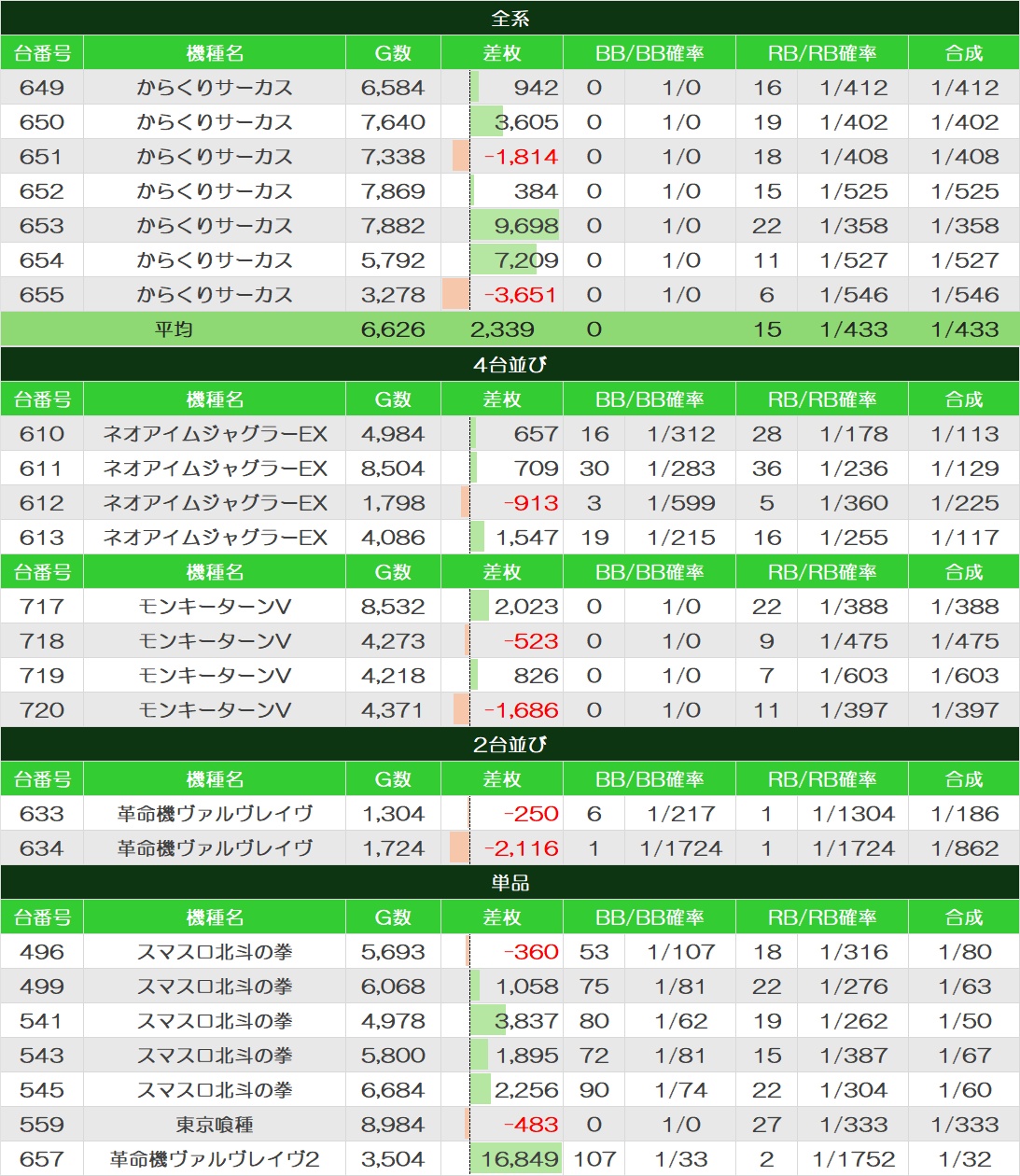Click the 東京喰種 machine name

point(215,1125)
